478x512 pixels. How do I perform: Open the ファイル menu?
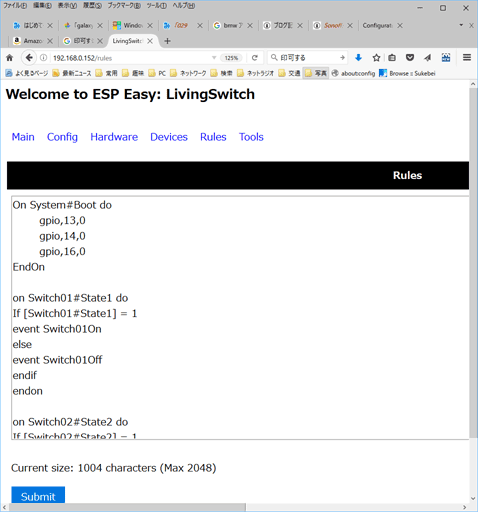coord(15,6)
